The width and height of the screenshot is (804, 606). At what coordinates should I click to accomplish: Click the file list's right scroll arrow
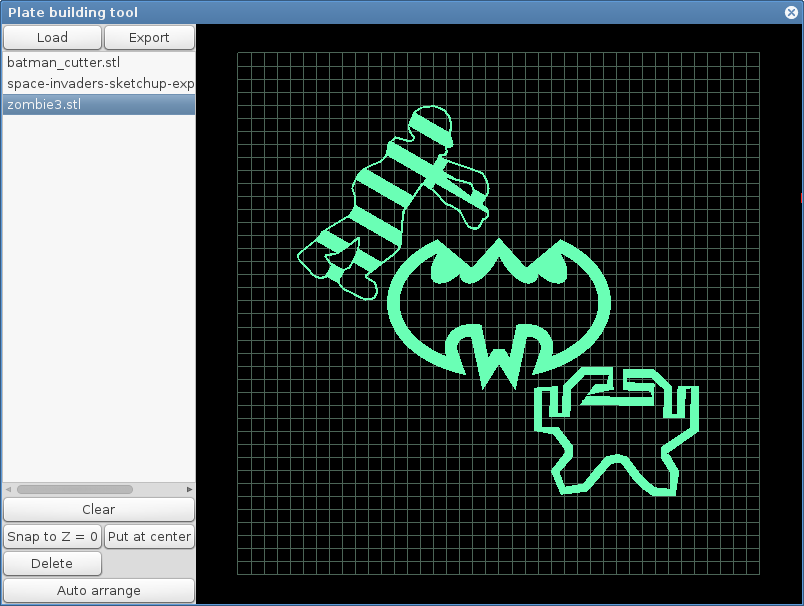click(190, 489)
